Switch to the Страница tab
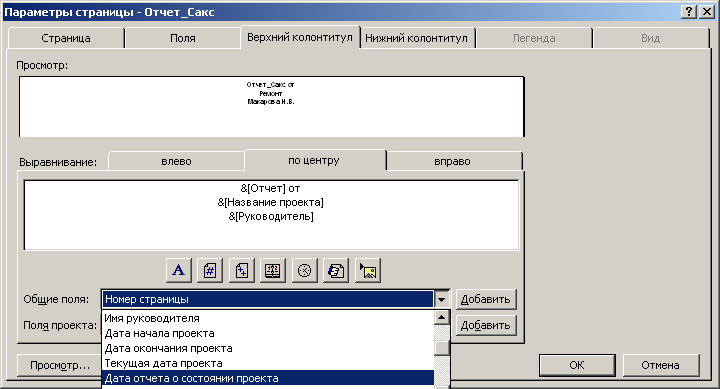The image size is (720, 389). pyautogui.click(x=66, y=38)
